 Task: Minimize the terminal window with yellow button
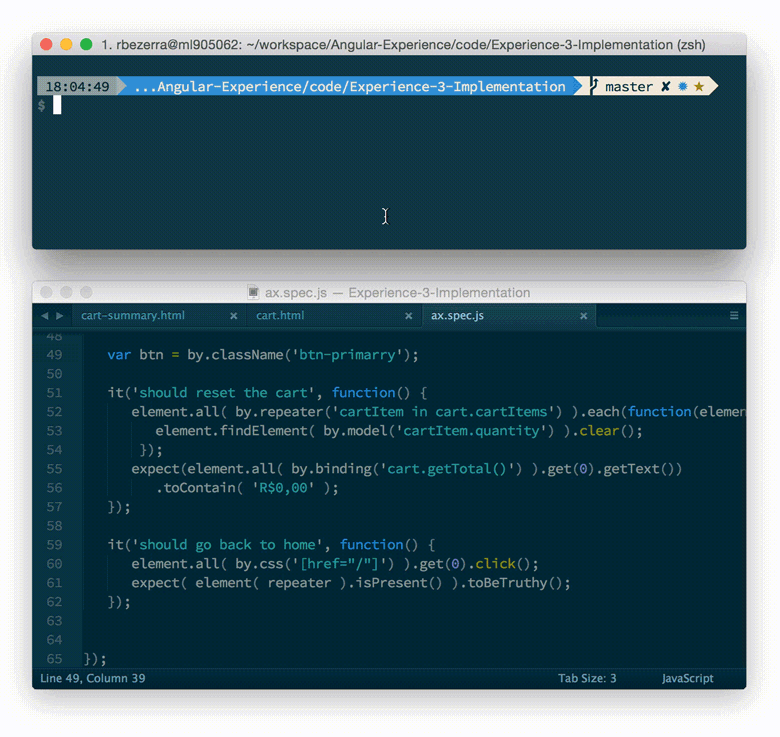coord(66,44)
